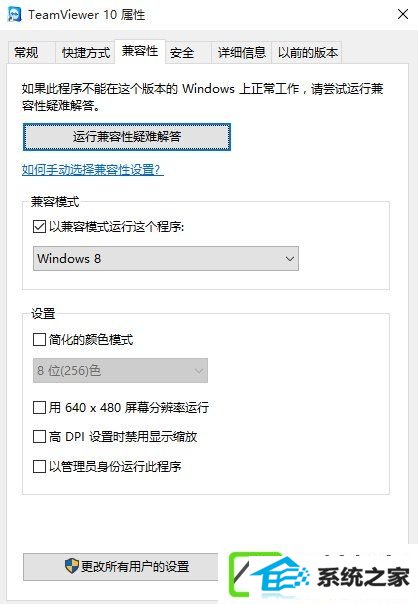
Task: Click the shield icon on change-all-users button
Action: click(72, 566)
